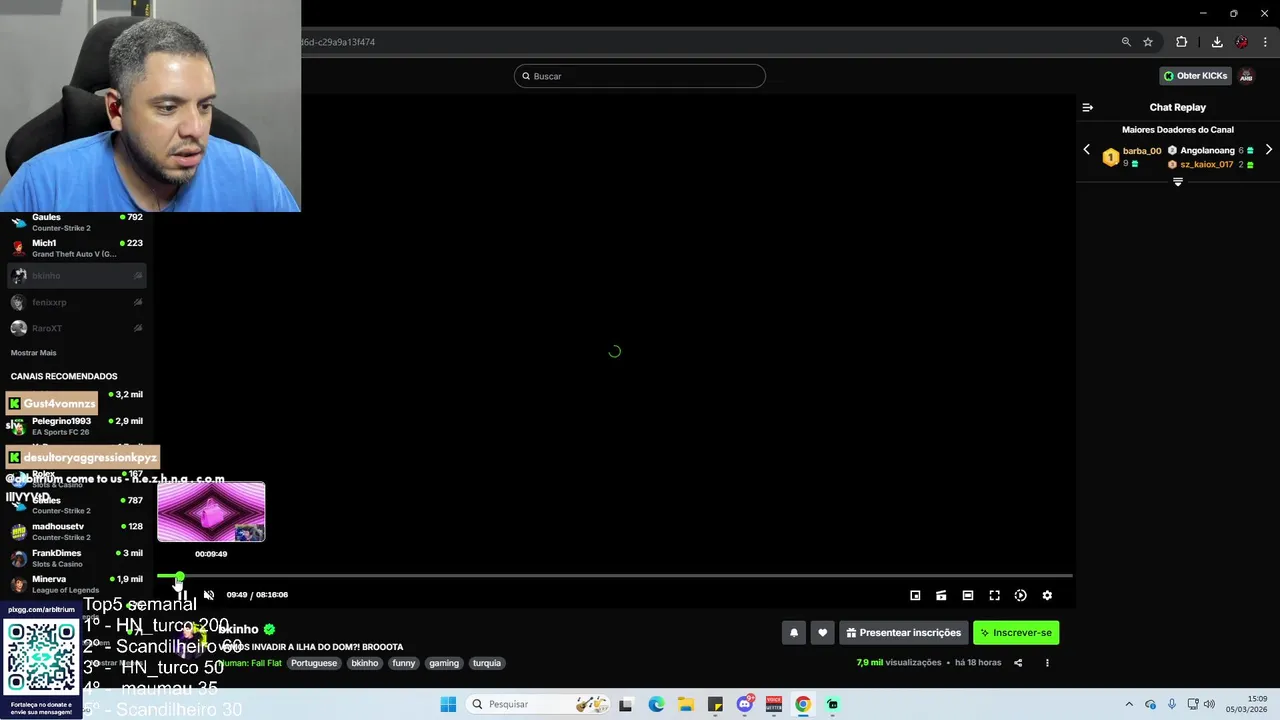This screenshot has height=720, width=1280.
Task: Open Voicemeeter from taskbar
Action: pos(774,704)
